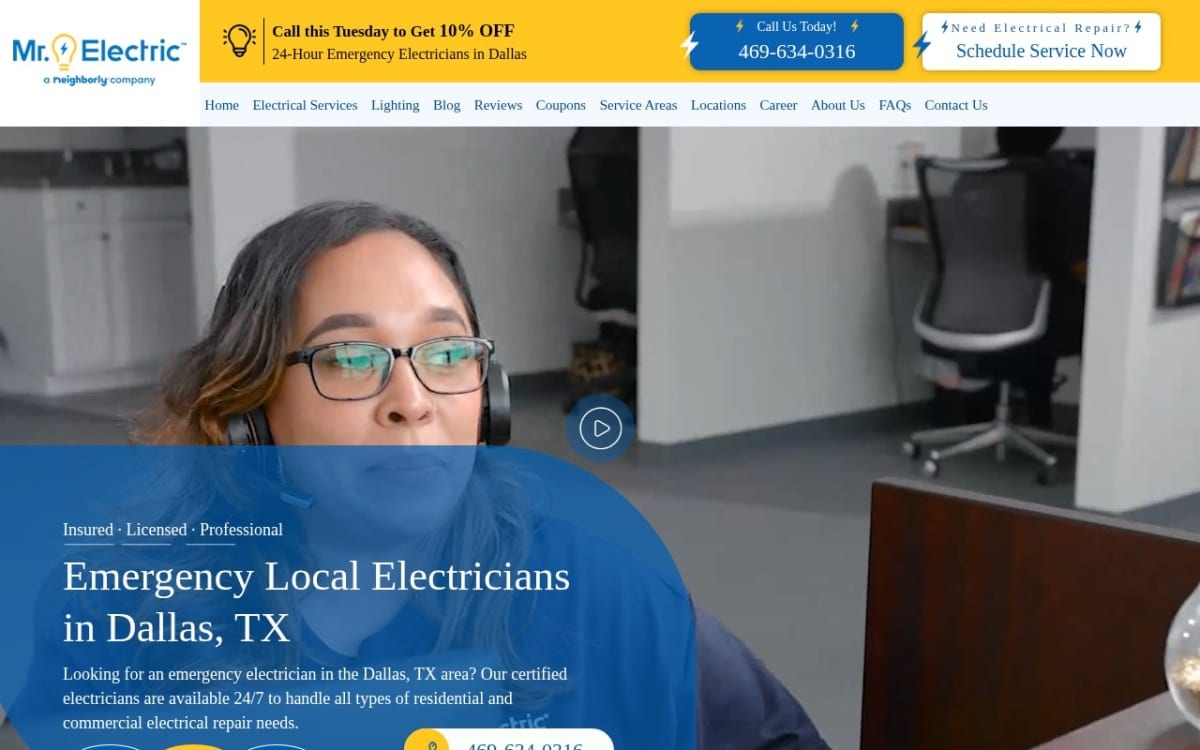The image size is (1200, 750).
Task: Click the Mr. Electric logo
Action: pyautogui.click(x=99, y=60)
